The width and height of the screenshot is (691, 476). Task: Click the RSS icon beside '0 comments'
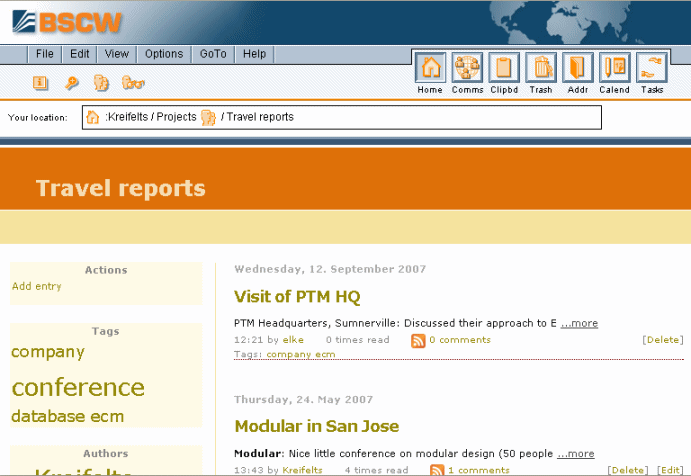419,340
